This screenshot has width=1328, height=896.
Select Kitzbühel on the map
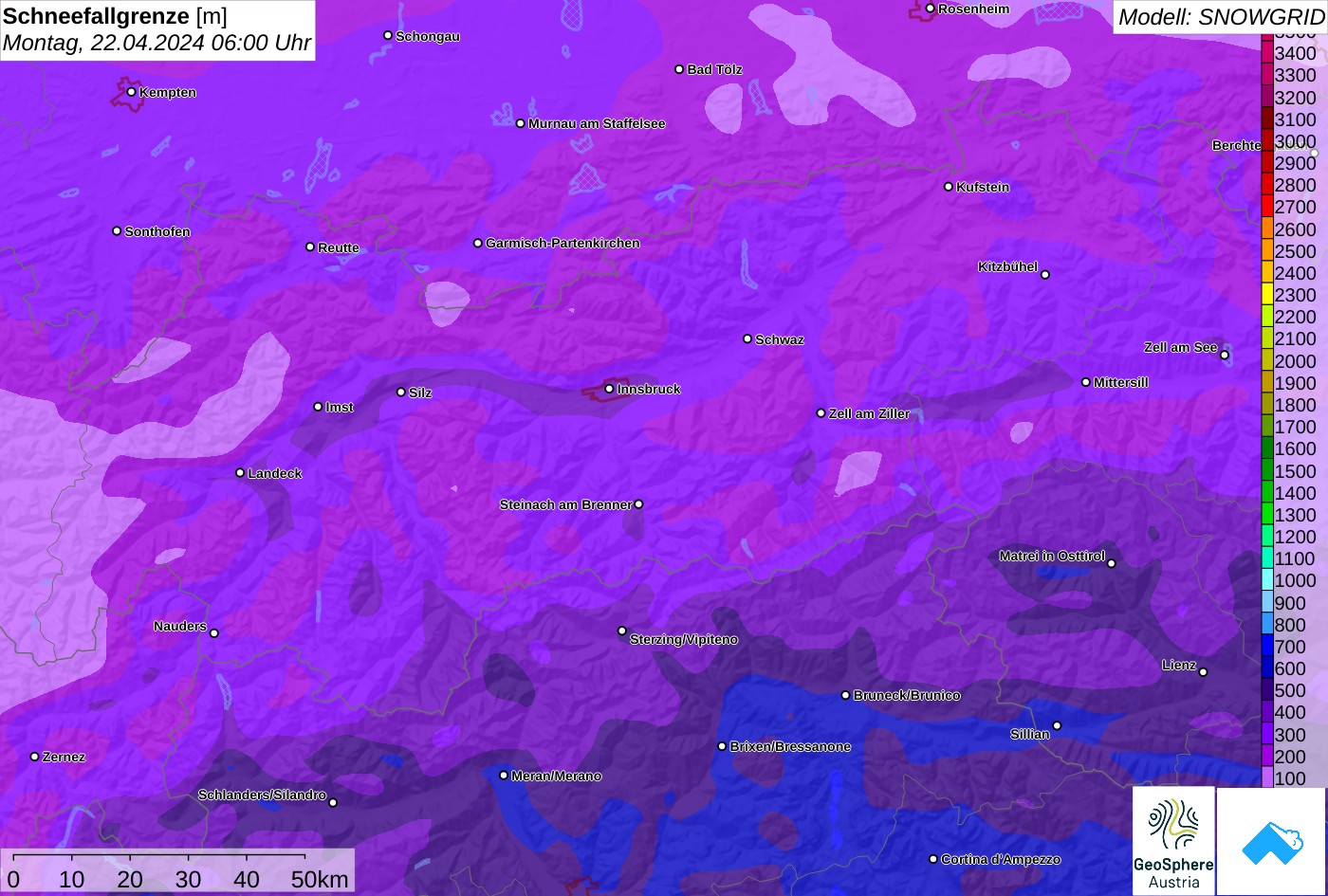coord(1007,266)
